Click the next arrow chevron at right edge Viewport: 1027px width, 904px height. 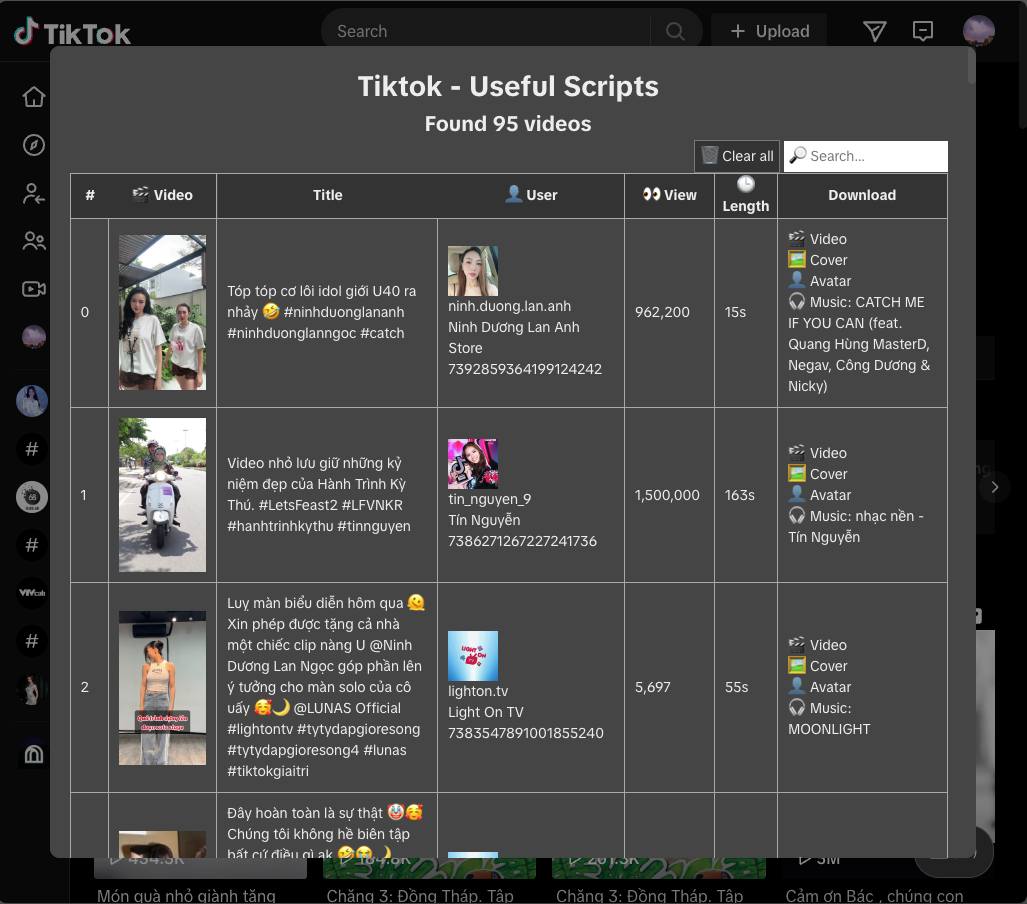(994, 487)
